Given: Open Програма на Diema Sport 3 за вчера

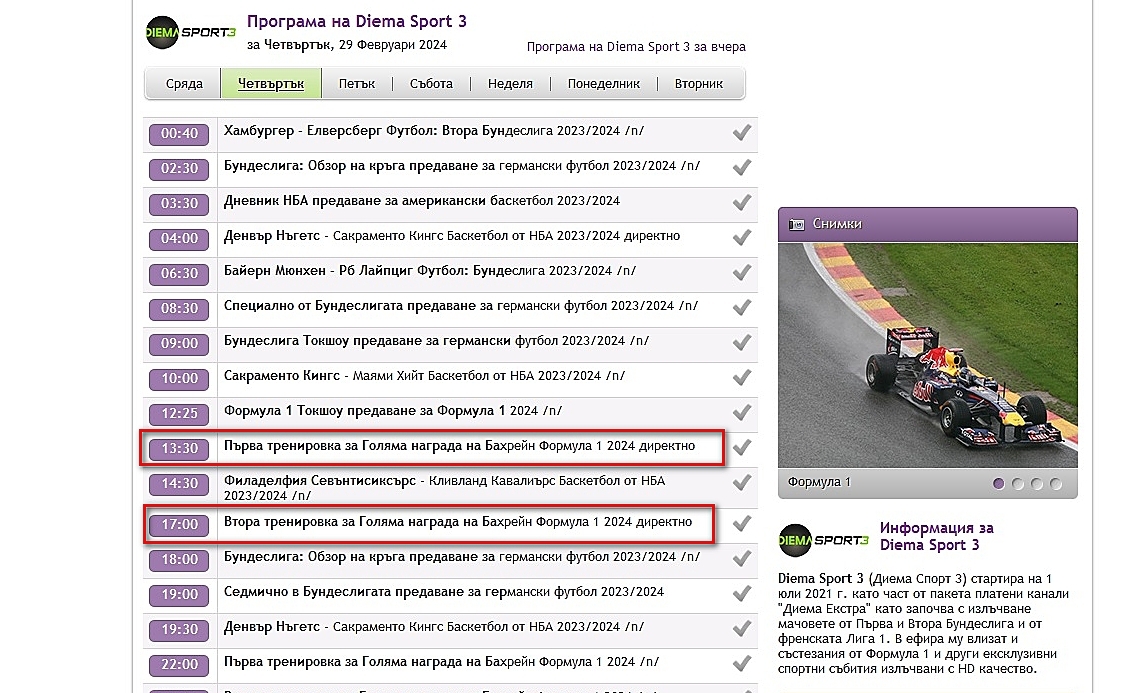Looking at the screenshot, I should coord(636,47).
